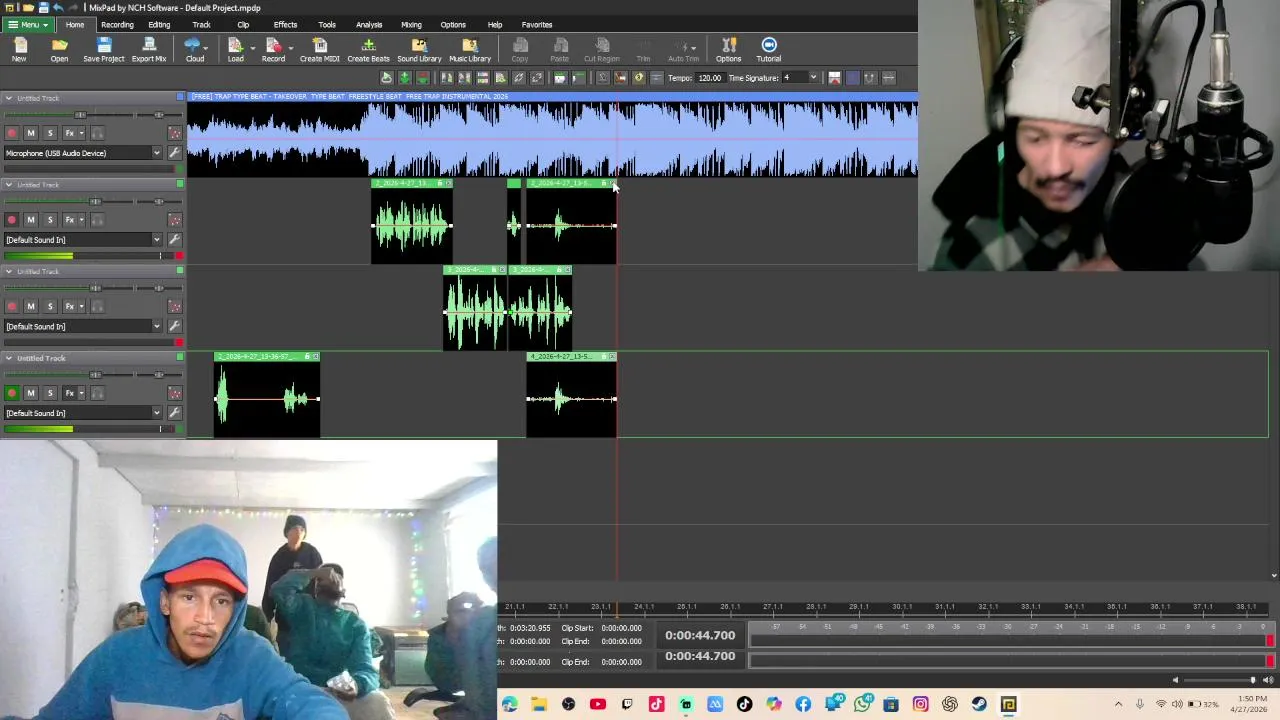Open the Music Library
1280x720 pixels.
(x=470, y=50)
